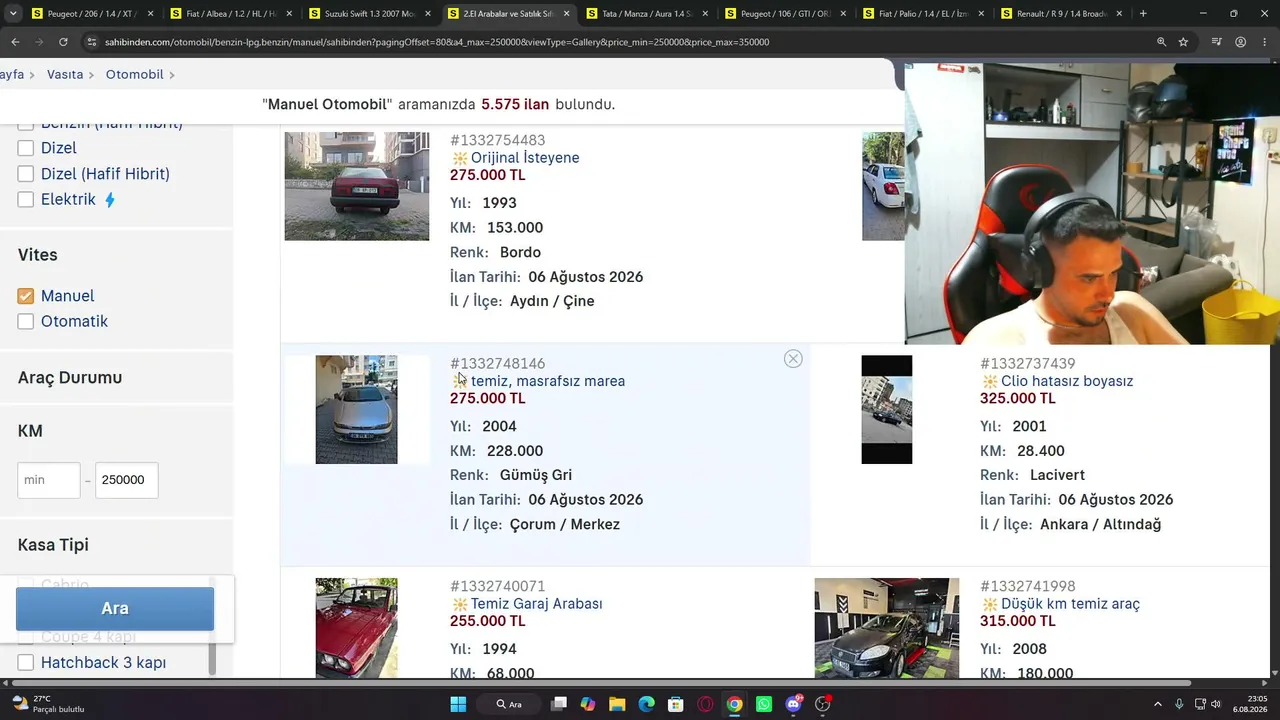This screenshot has width=1280, height=720.
Task: Expand the Vites filter section
Action: [38, 255]
